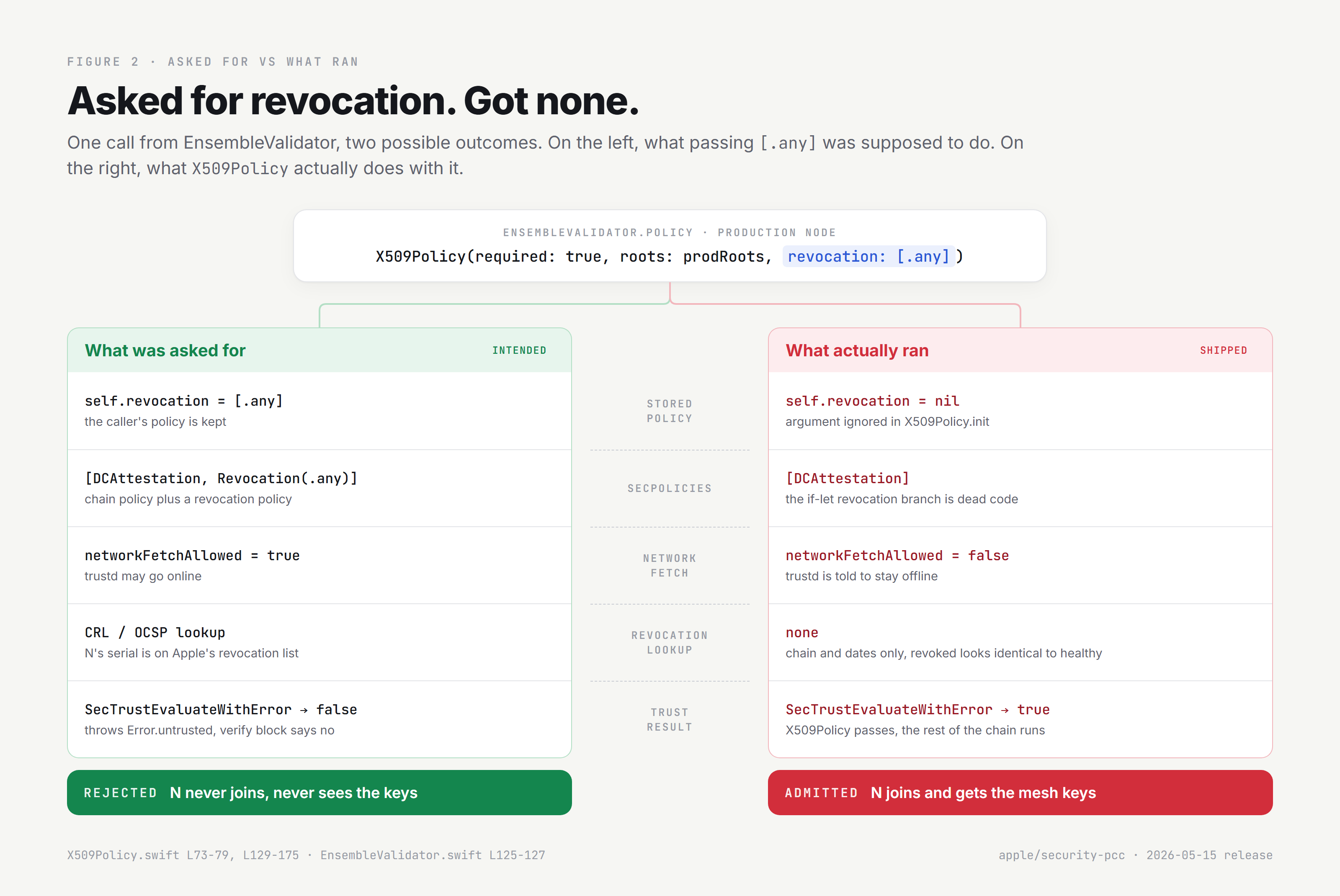
Task: Click 'chain and dates only, revoked looks identical' note
Action: (x=943, y=653)
